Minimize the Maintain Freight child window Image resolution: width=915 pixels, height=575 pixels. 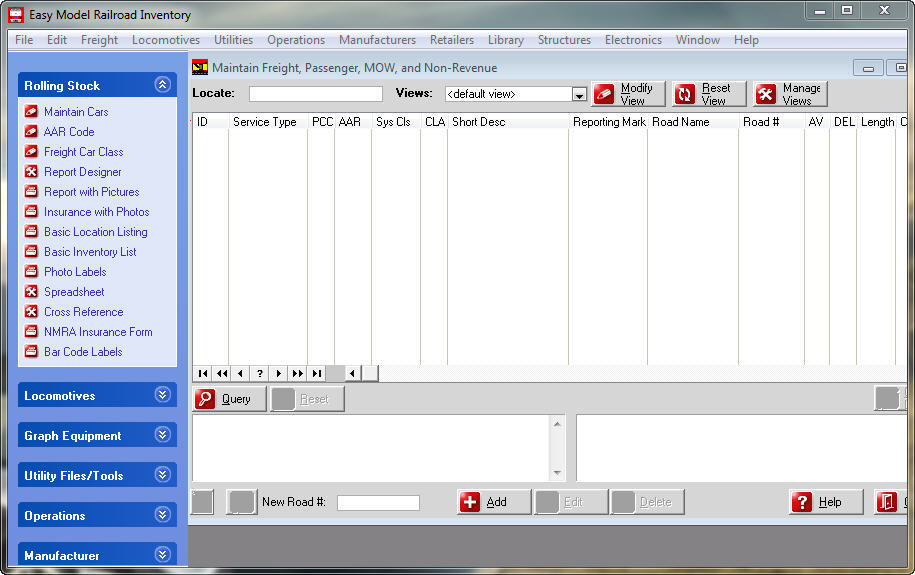pyautogui.click(x=868, y=68)
